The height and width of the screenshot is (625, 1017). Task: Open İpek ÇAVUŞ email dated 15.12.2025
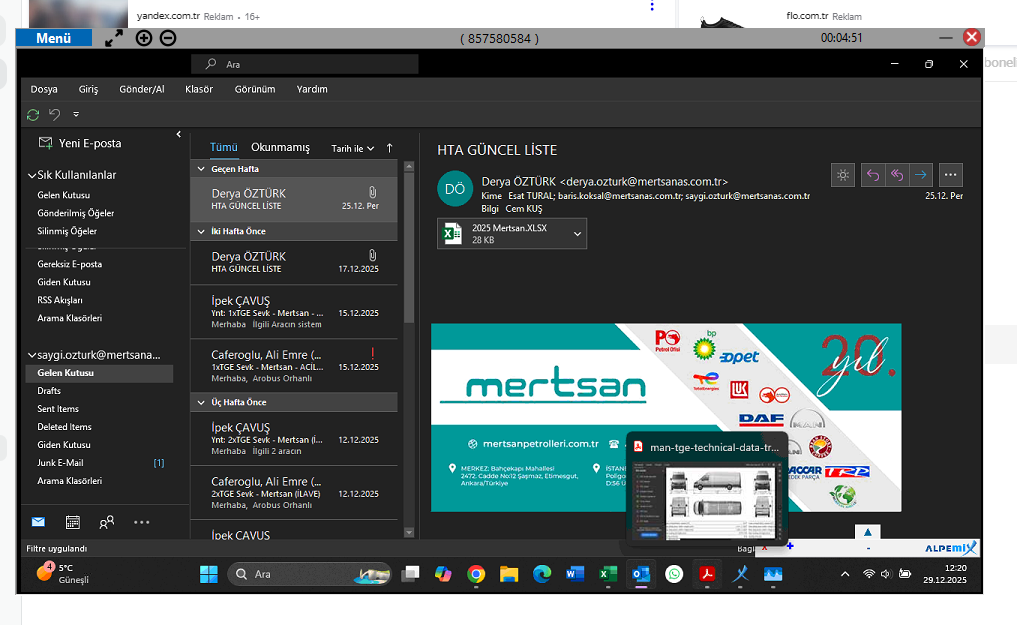(x=294, y=312)
